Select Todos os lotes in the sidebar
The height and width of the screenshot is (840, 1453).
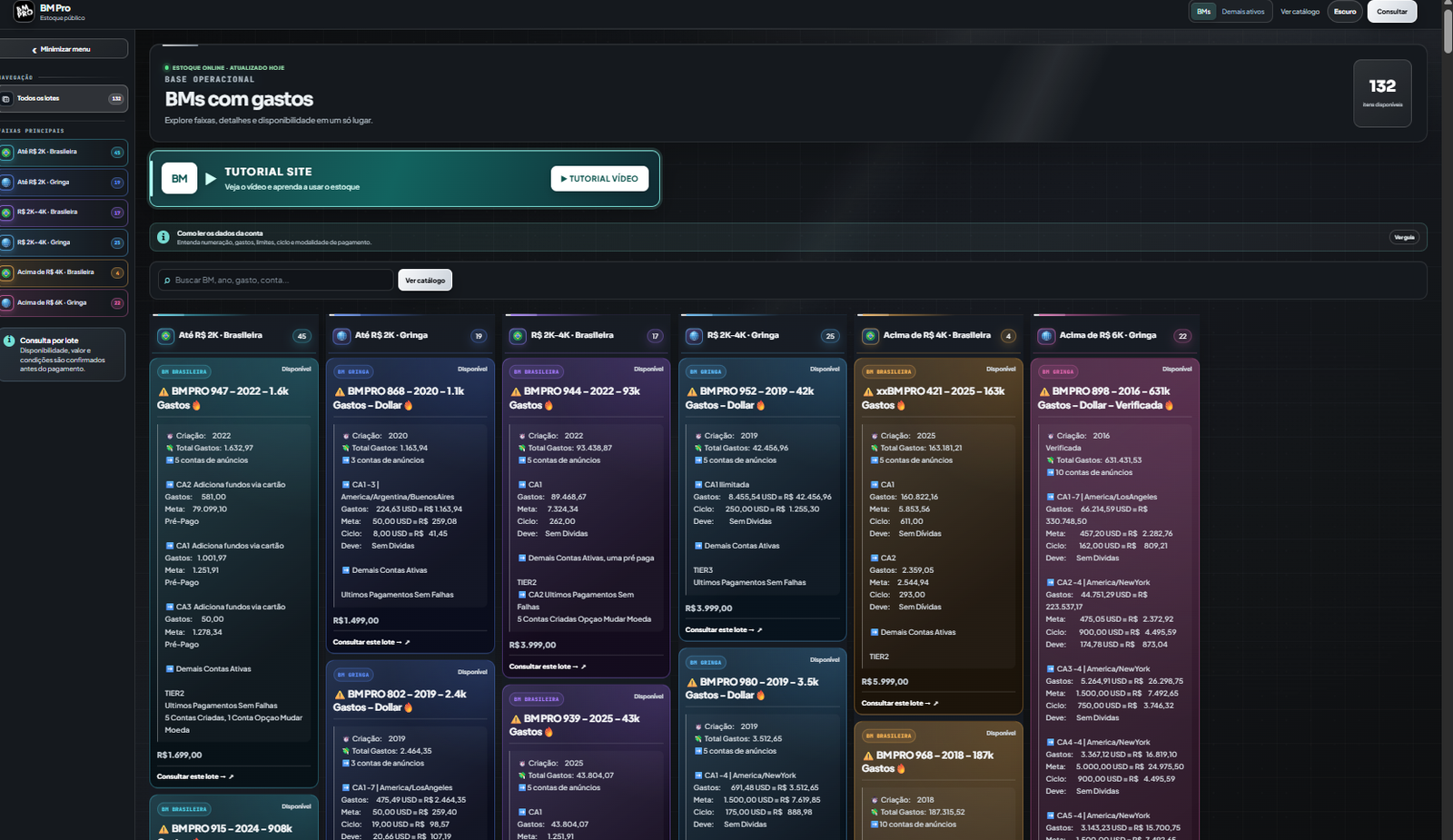[63, 98]
